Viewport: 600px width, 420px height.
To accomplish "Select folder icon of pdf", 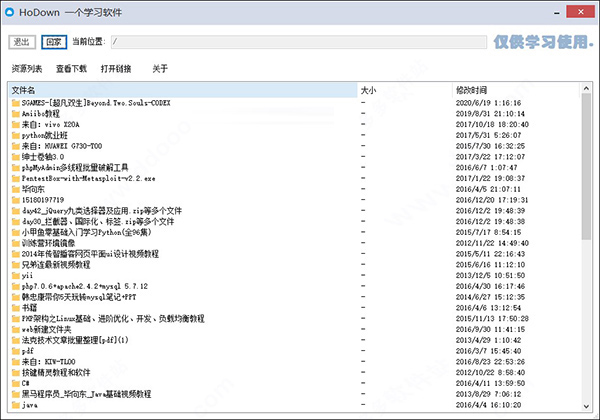I will [16, 351].
